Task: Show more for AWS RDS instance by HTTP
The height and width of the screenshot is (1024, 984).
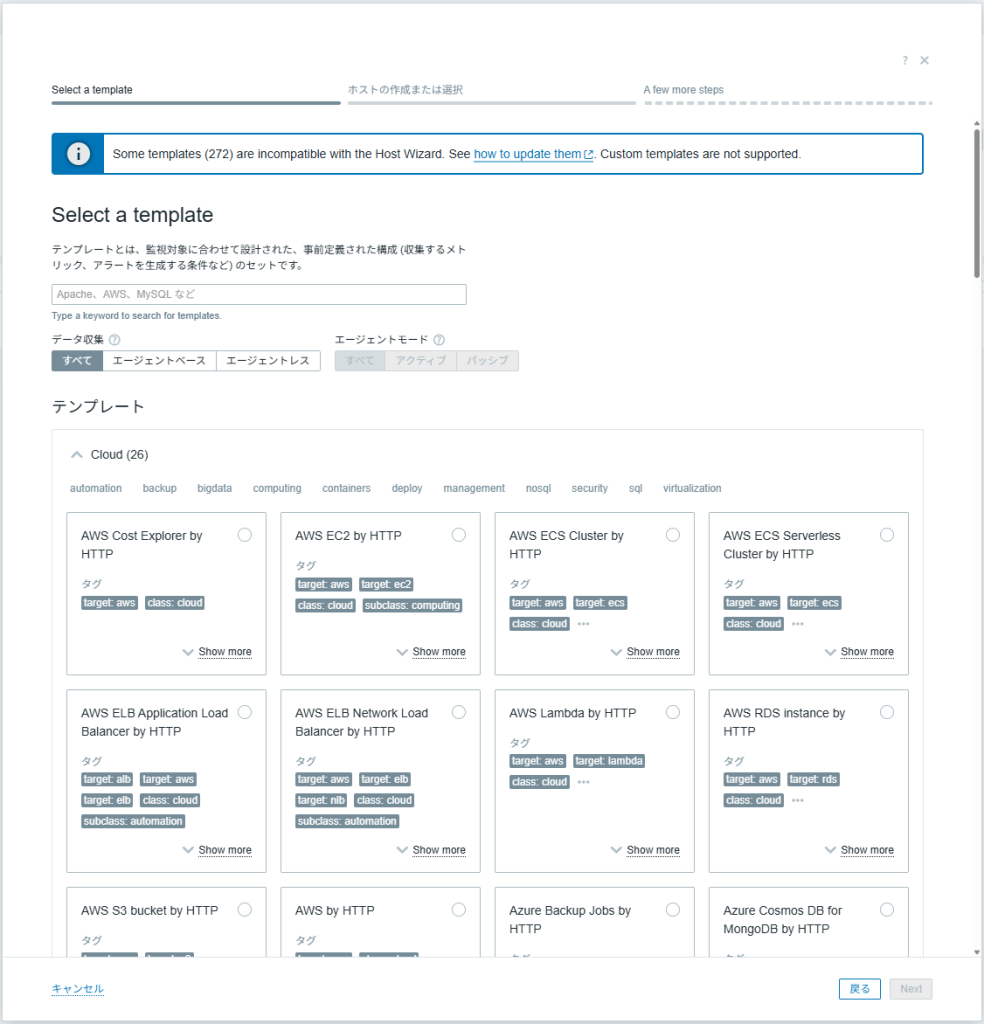Action: (867, 850)
